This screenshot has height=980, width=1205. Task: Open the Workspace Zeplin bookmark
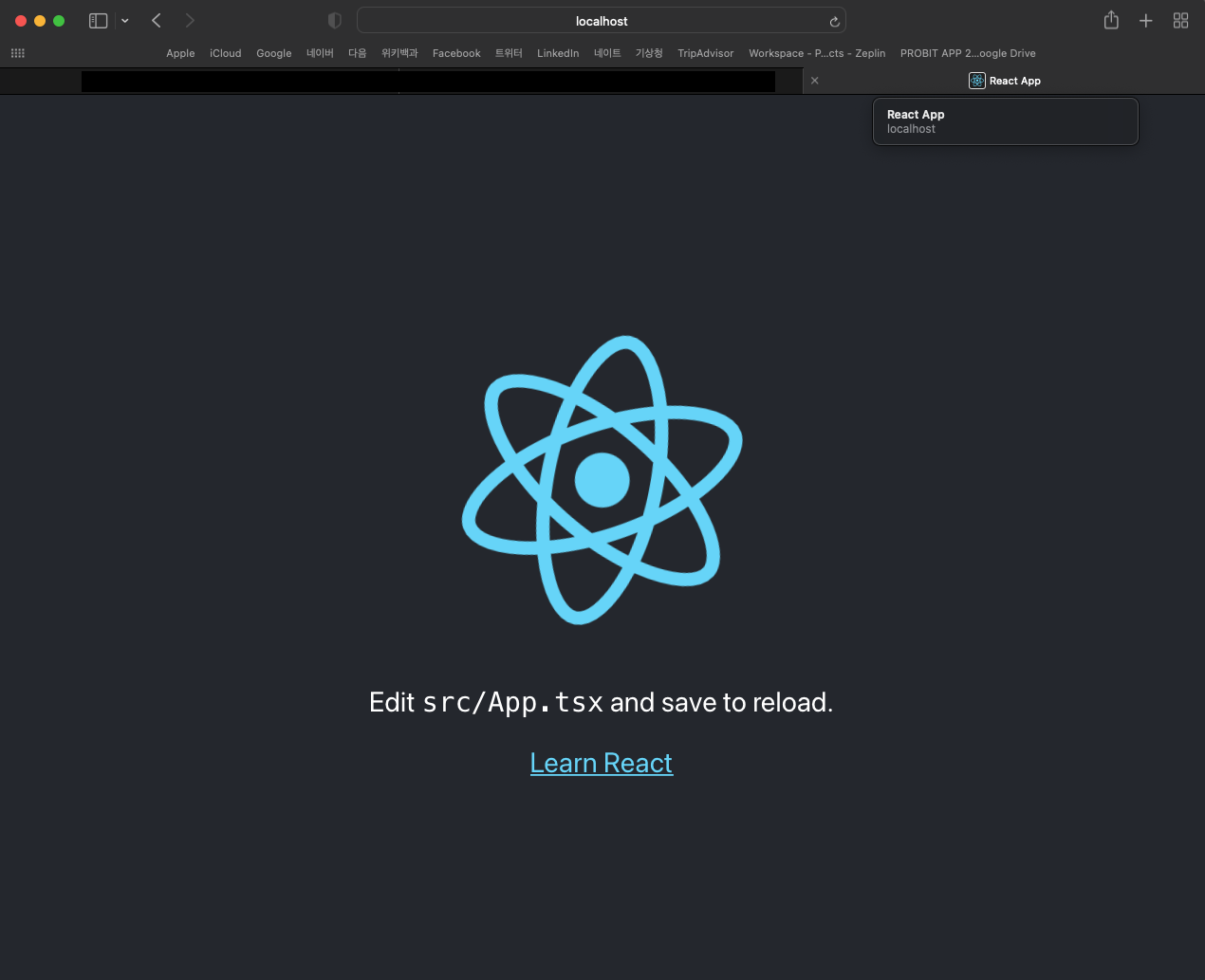(x=817, y=53)
